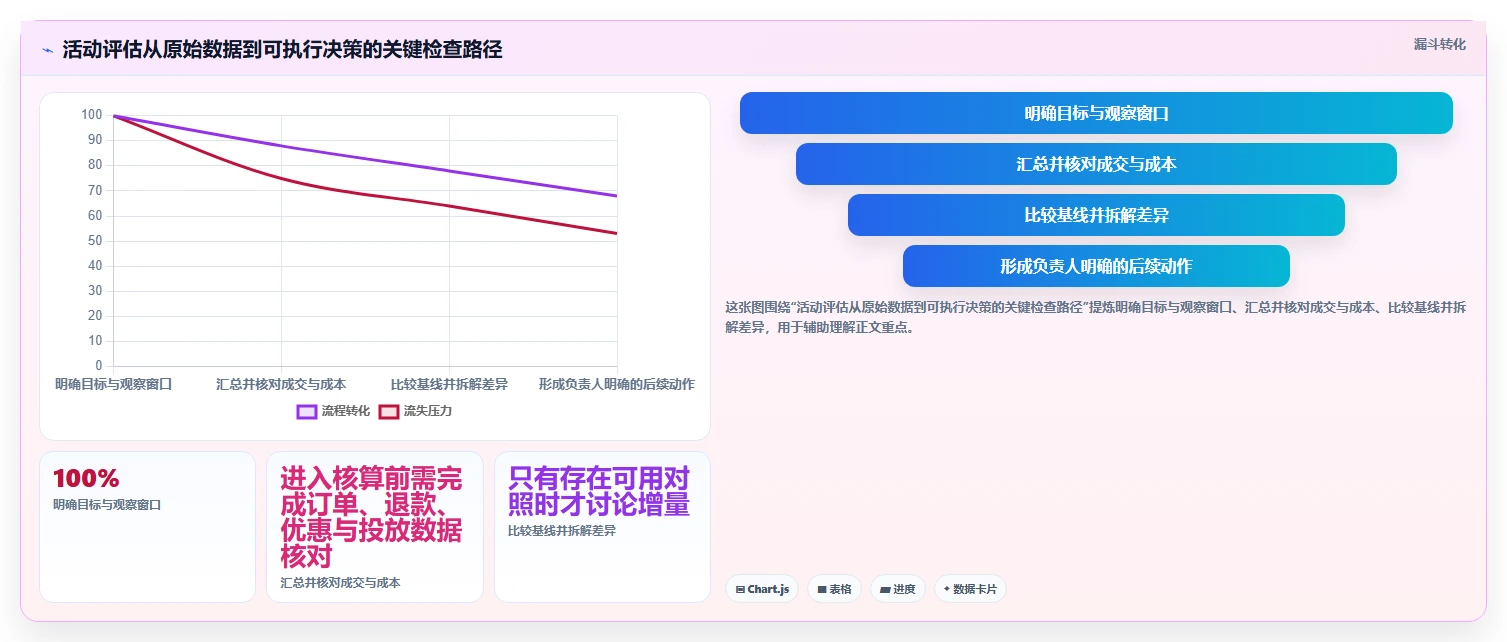Click the Chart.js tag
This screenshot has width=1507, height=642.
coord(762,589)
